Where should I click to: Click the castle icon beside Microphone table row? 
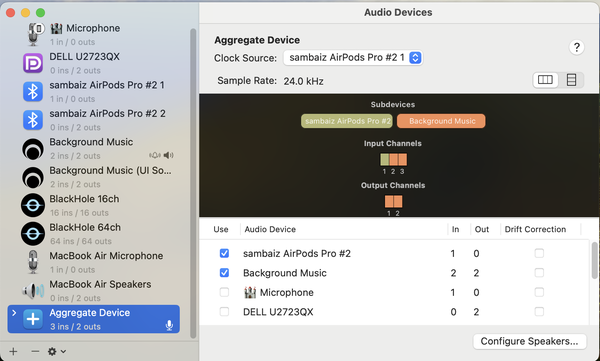tap(250, 292)
